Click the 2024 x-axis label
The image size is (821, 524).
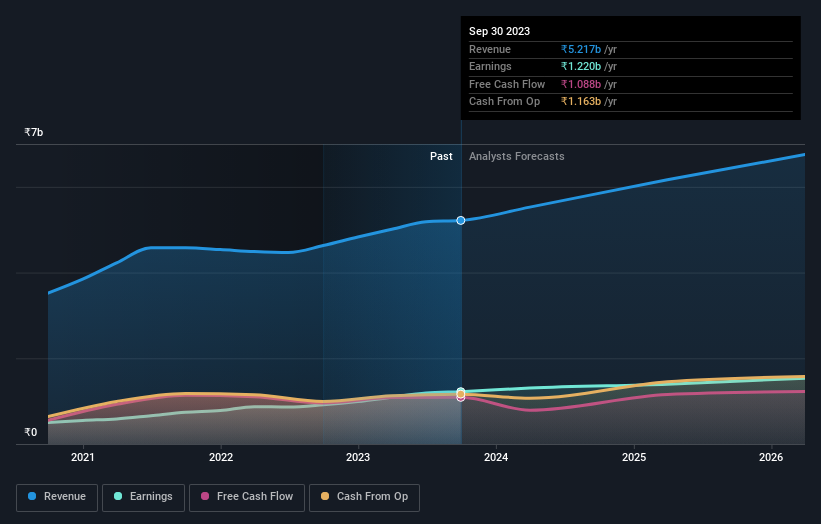pos(496,458)
